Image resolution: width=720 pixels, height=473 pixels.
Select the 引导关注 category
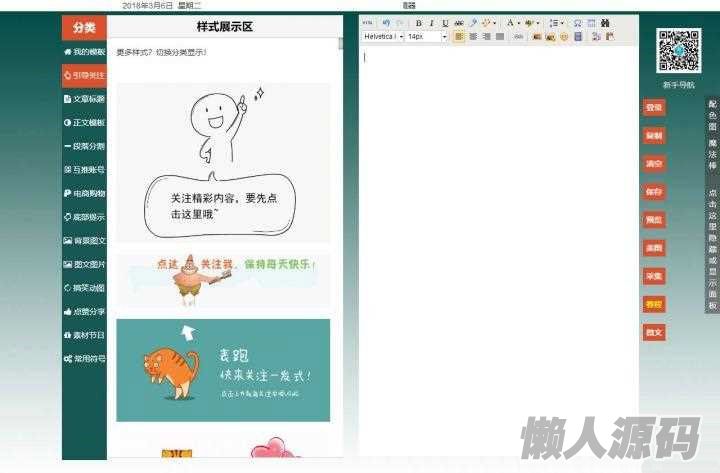click(84, 75)
